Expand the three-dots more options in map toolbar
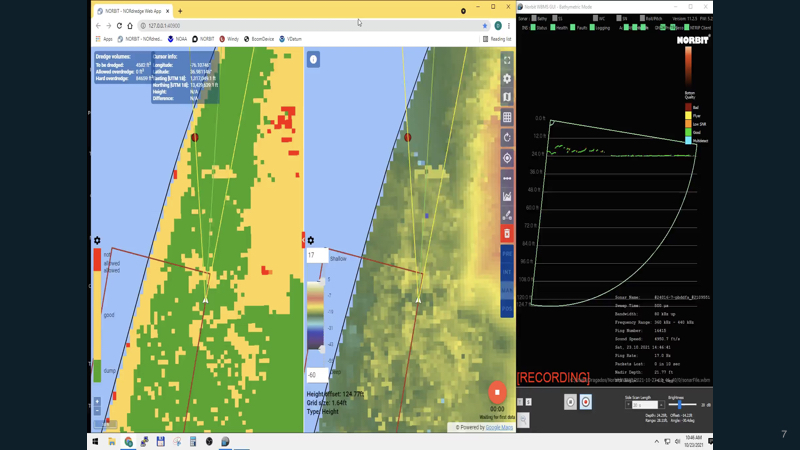The width and height of the screenshot is (800, 450). 507,178
